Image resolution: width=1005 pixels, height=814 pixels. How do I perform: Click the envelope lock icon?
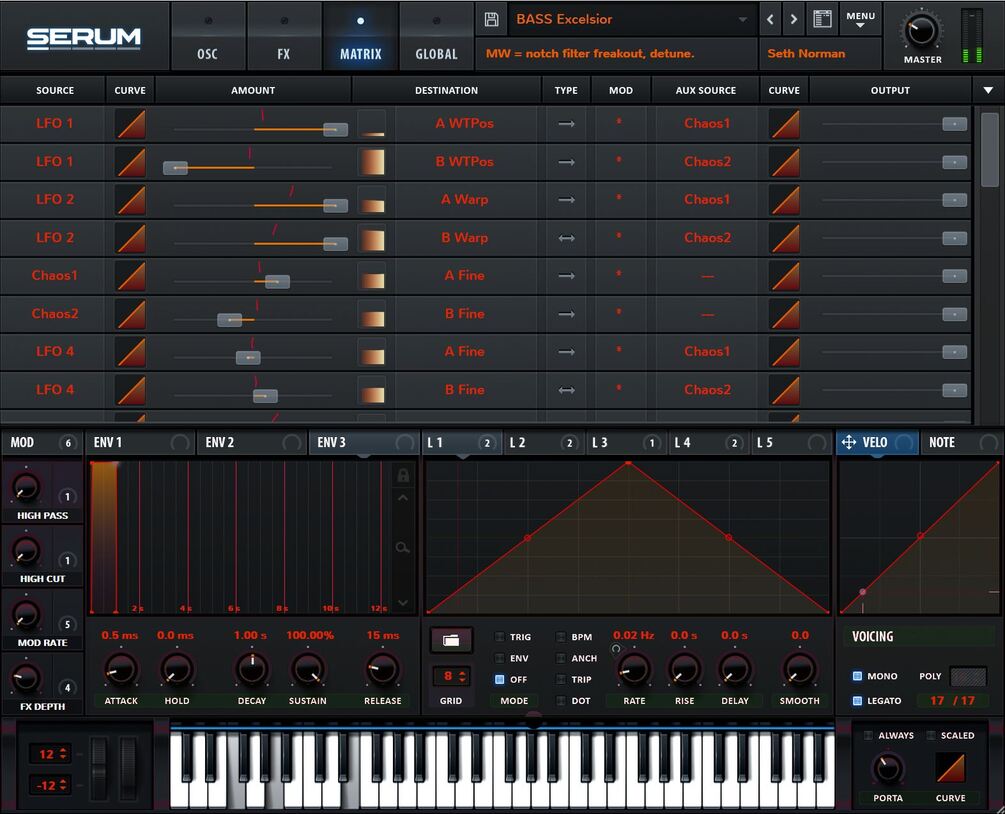[403, 475]
